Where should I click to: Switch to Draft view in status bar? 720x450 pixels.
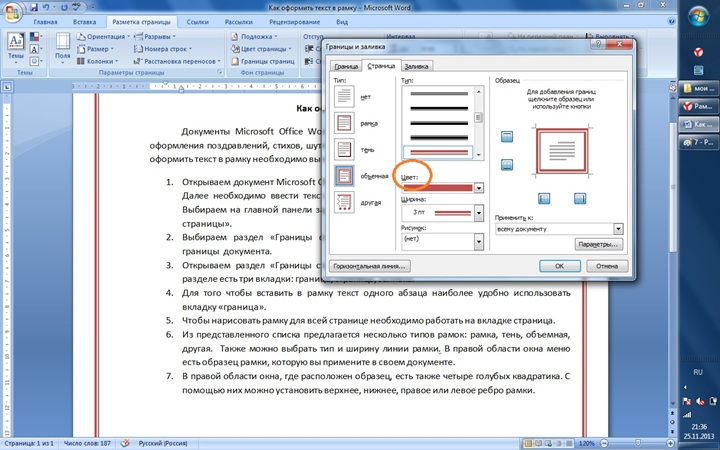pos(568,444)
